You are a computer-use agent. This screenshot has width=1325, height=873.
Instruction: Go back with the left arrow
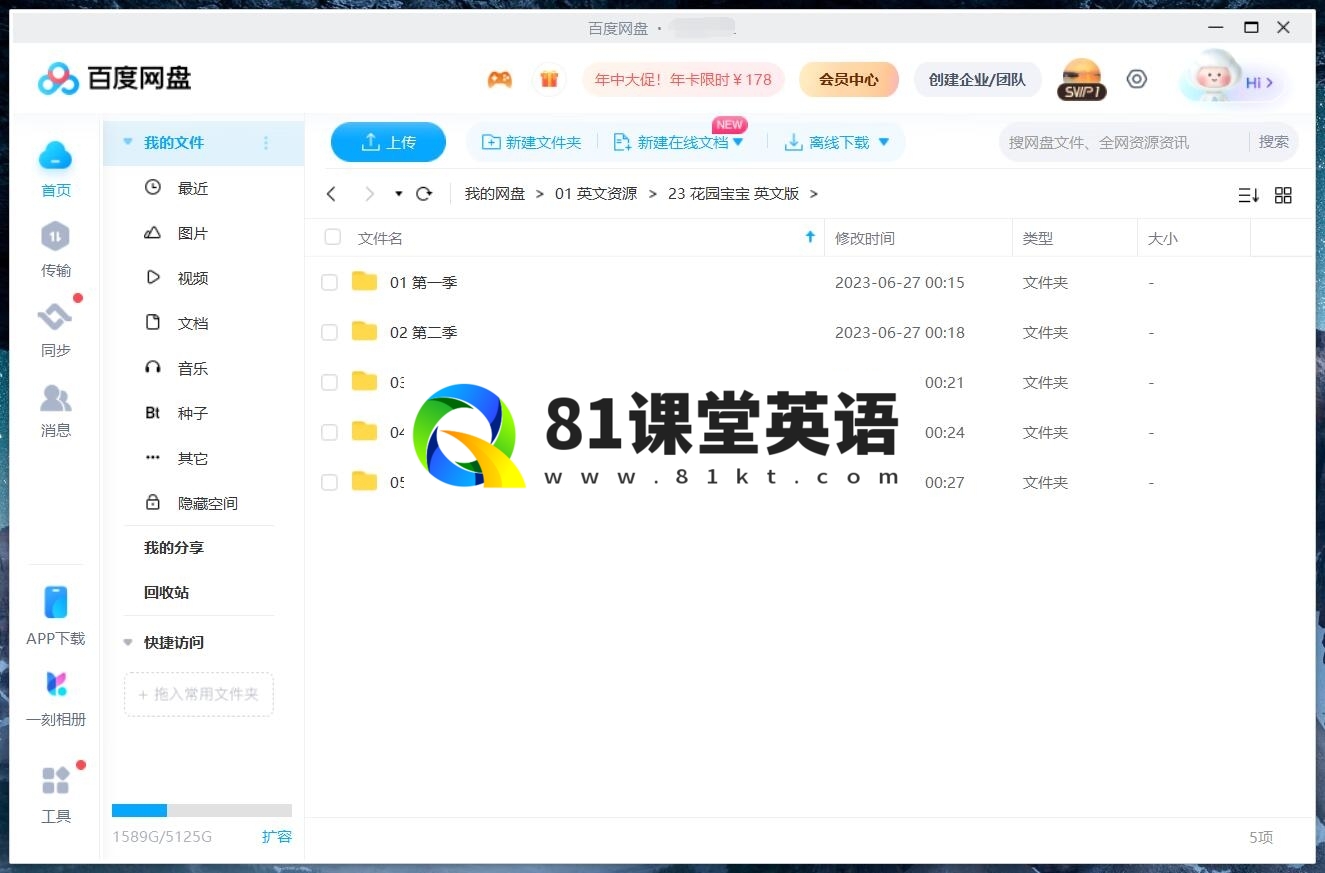coord(332,194)
